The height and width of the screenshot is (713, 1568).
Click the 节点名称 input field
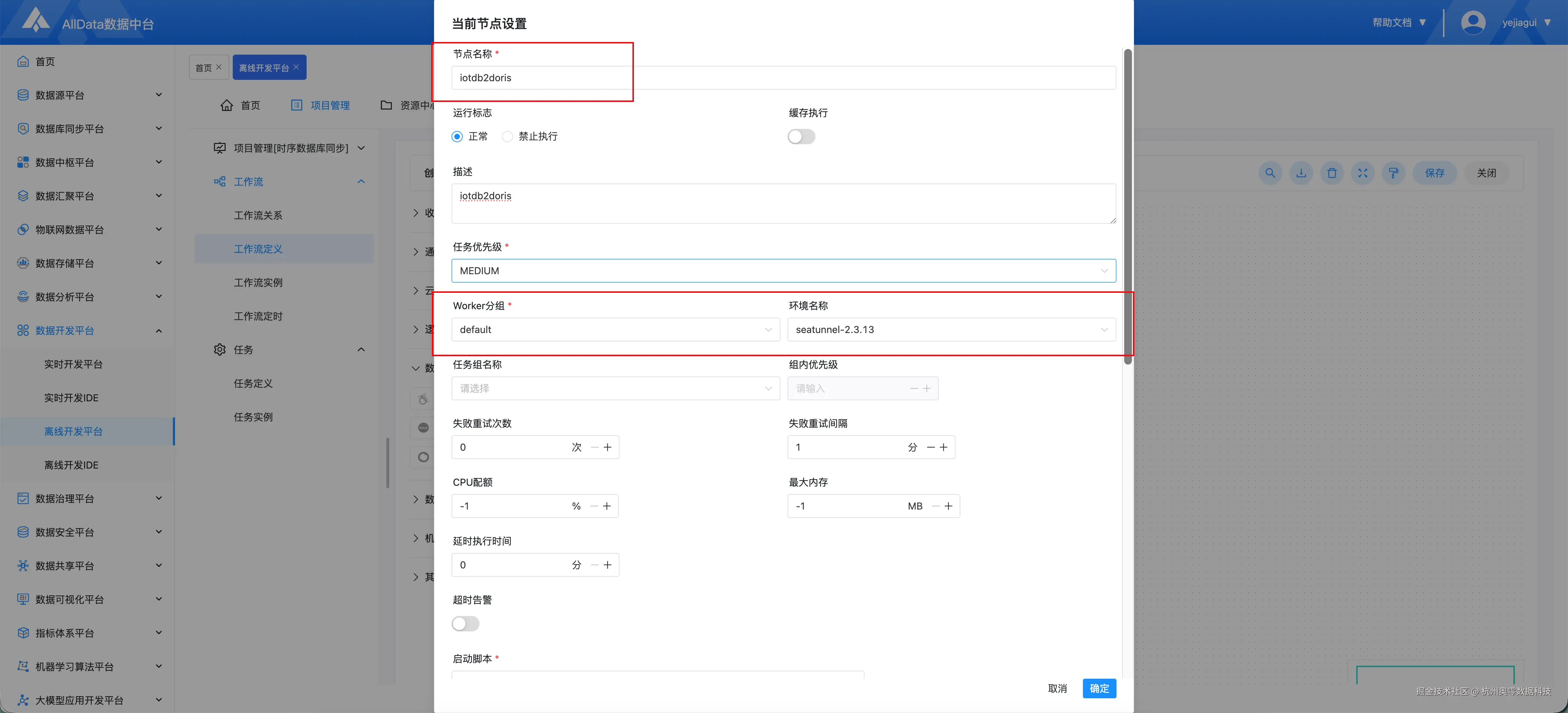click(x=783, y=78)
